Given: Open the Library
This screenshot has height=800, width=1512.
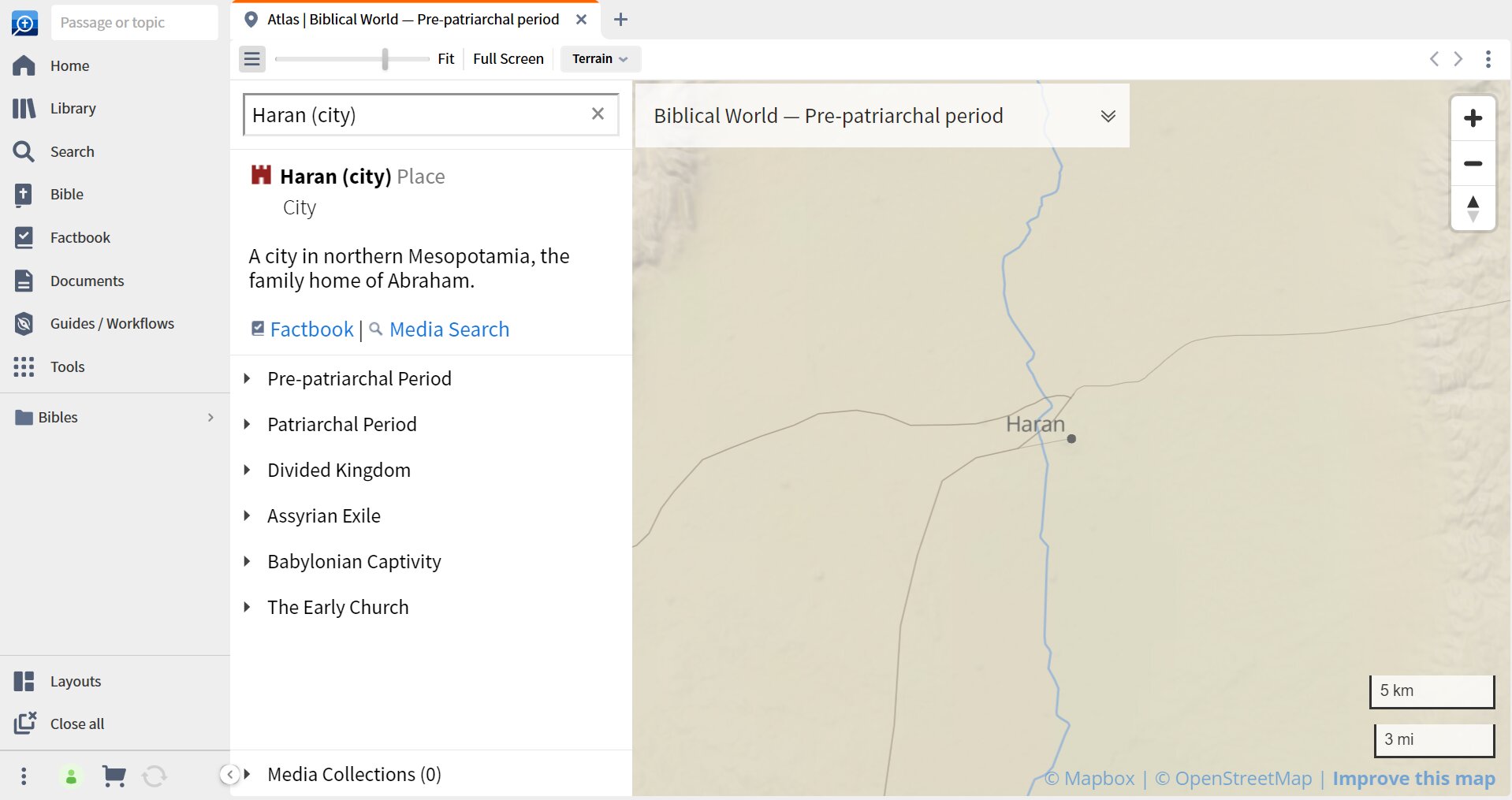Looking at the screenshot, I should pyautogui.click(x=73, y=108).
